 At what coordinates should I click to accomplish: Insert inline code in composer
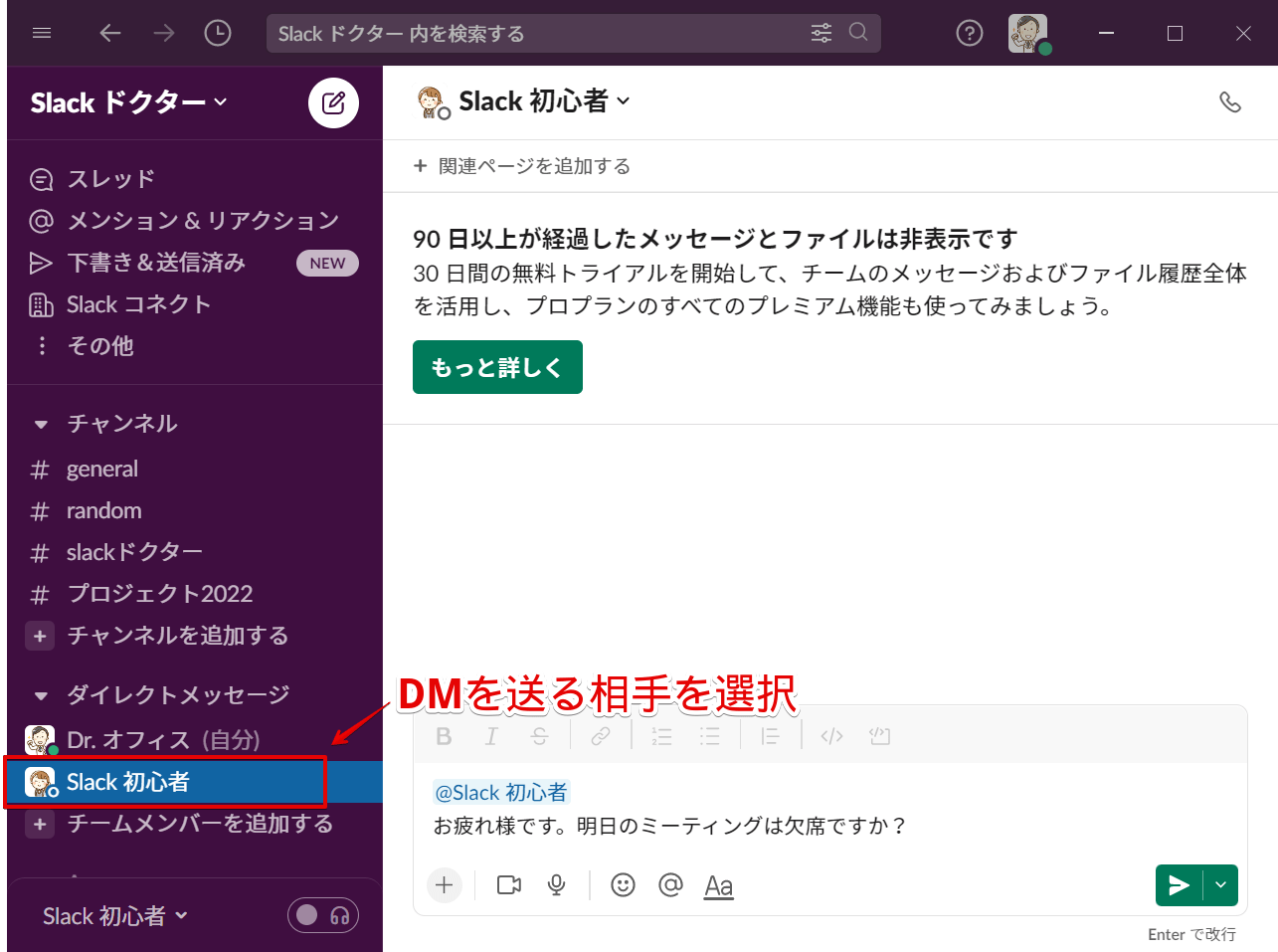832,736
